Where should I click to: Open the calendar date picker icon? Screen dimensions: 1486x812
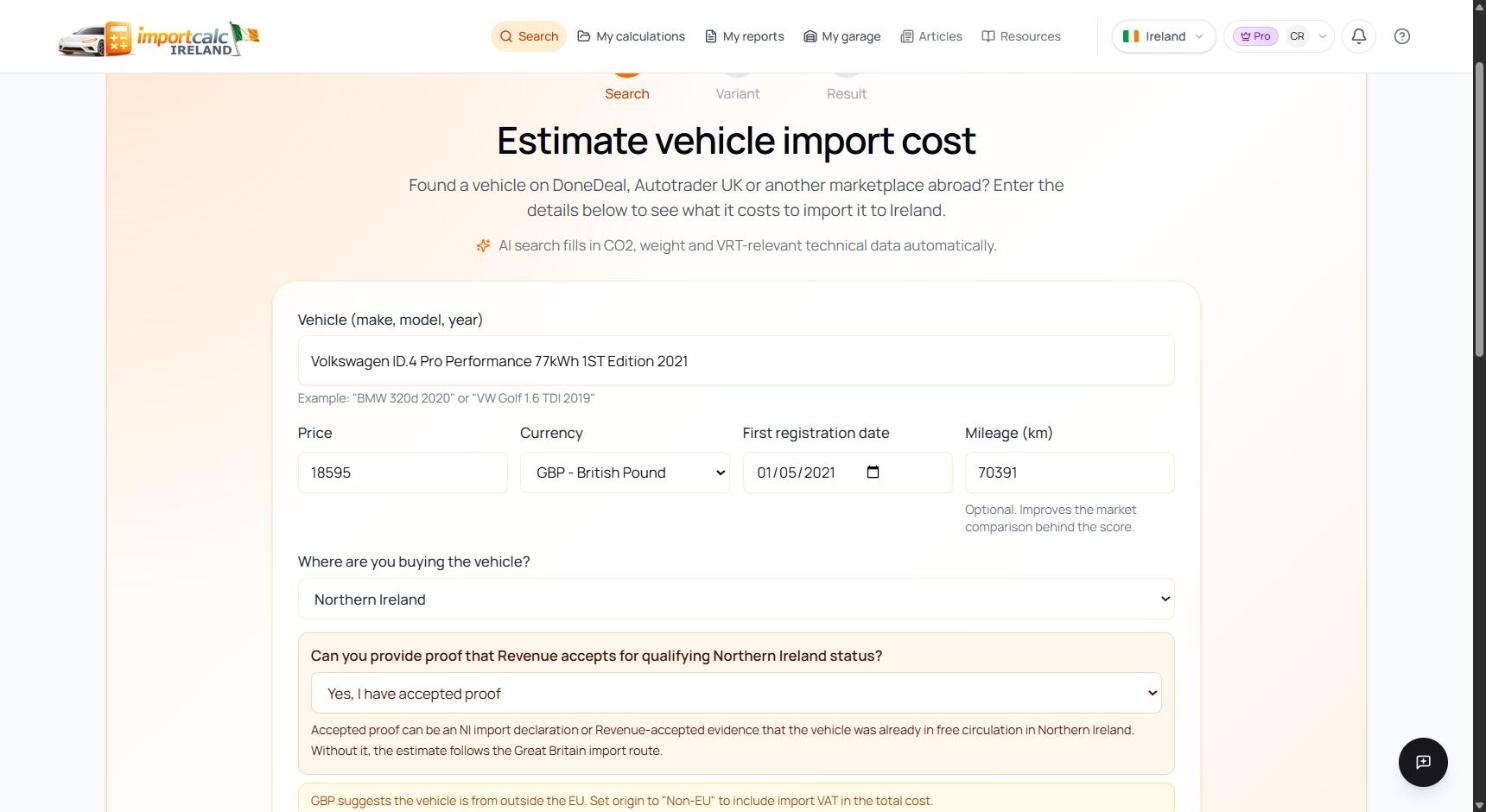click(x=873, y=472)
